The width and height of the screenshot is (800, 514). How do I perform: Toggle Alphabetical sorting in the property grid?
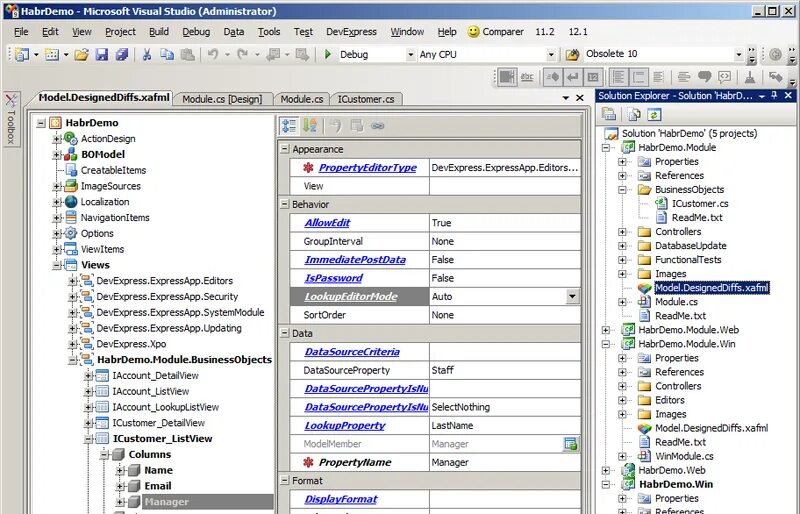310,126
